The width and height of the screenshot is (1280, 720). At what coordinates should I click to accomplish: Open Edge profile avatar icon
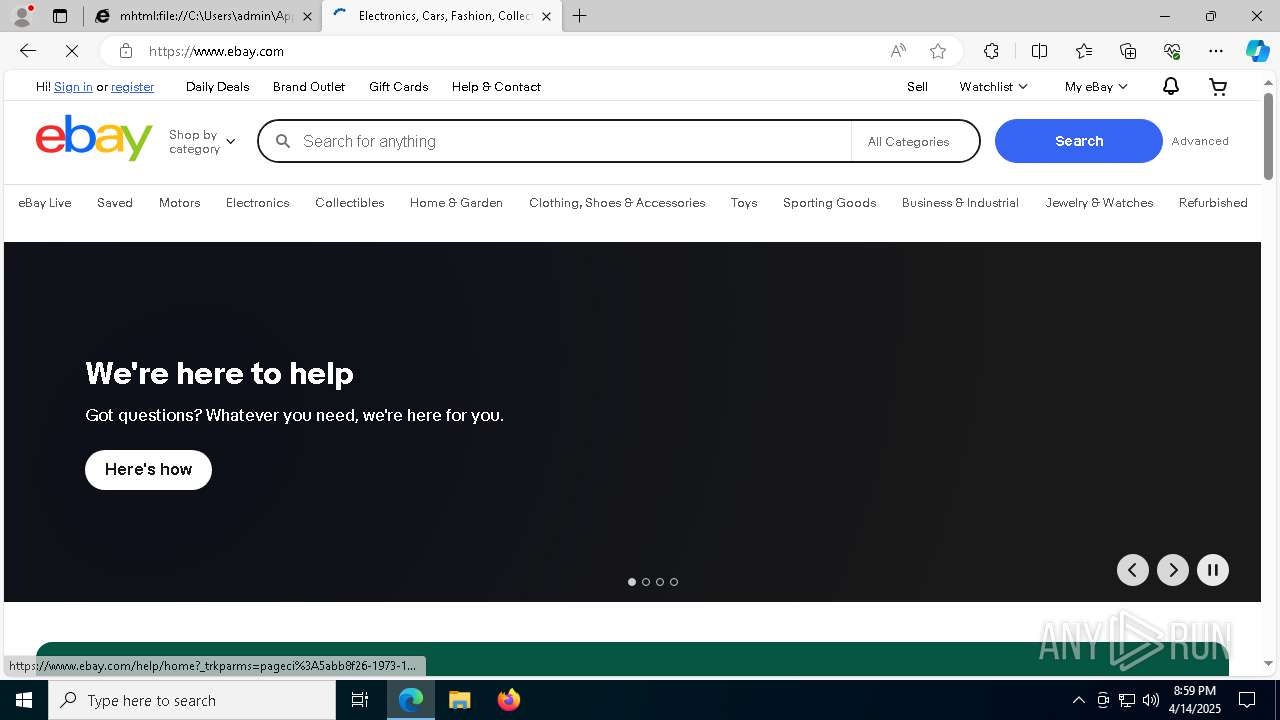(x=21, y=16)
